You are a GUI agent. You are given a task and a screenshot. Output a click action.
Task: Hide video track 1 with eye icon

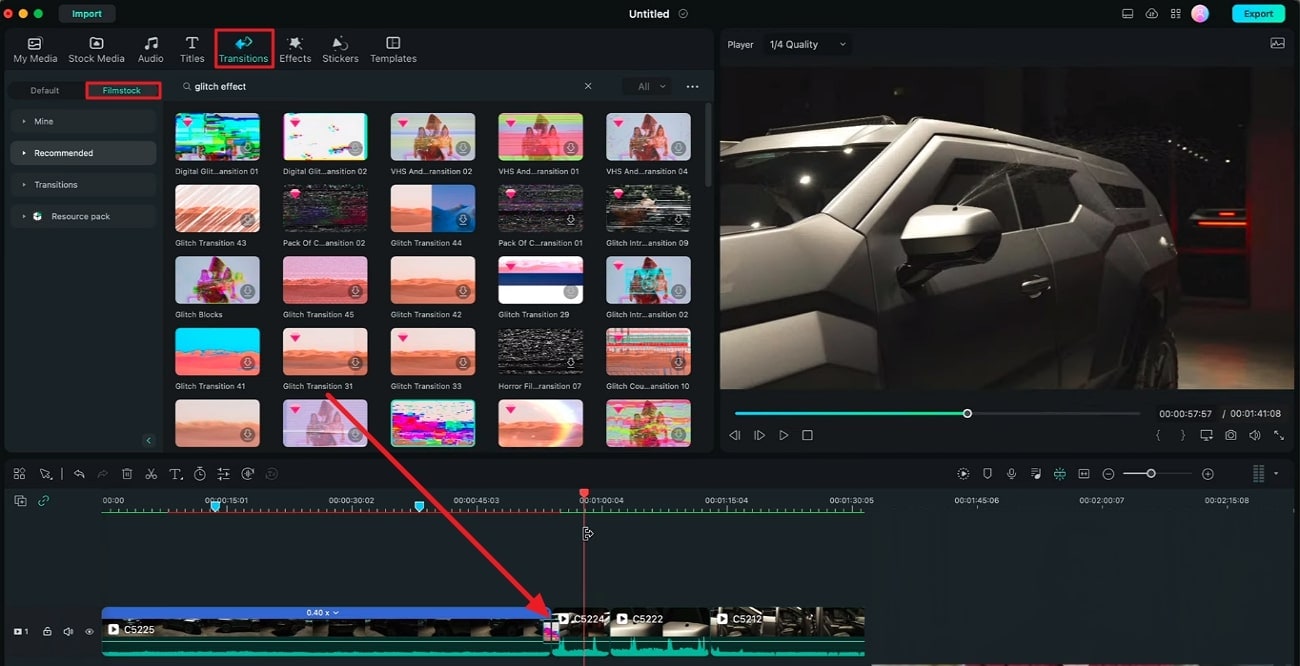[89, 632]
